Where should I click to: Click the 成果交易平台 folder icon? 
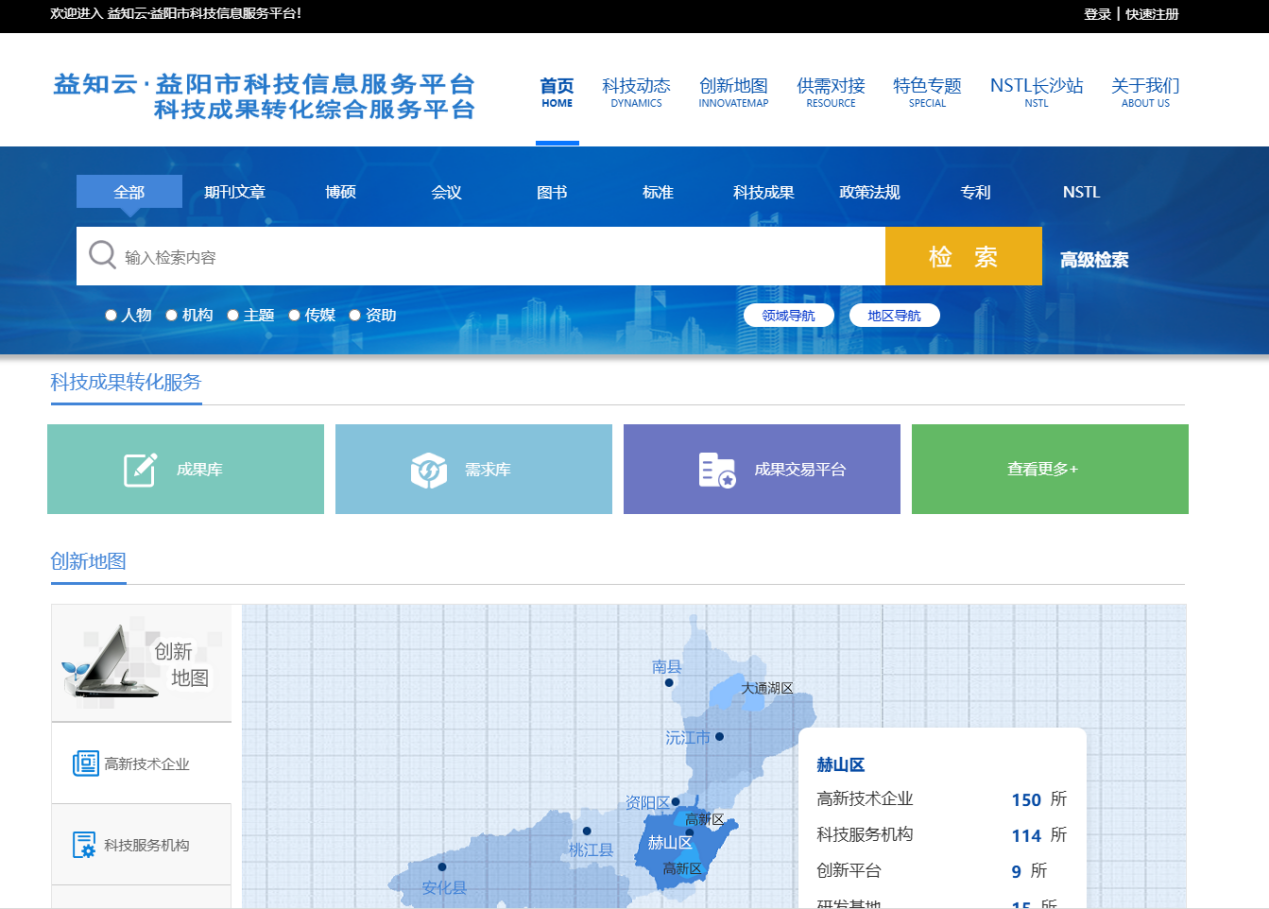[716, 470]
